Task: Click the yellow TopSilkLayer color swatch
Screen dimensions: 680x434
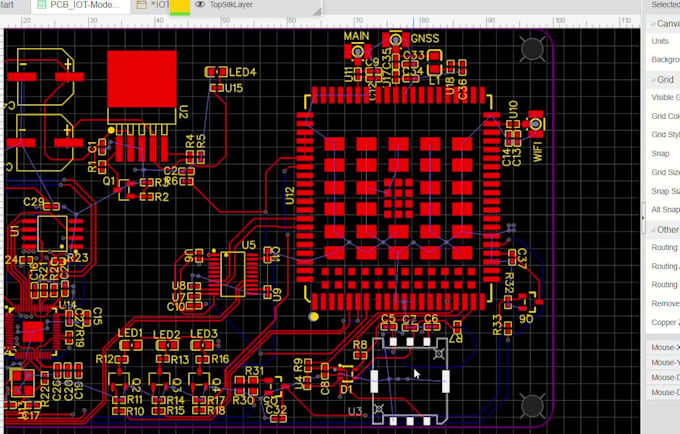Action: click(180, 6)
